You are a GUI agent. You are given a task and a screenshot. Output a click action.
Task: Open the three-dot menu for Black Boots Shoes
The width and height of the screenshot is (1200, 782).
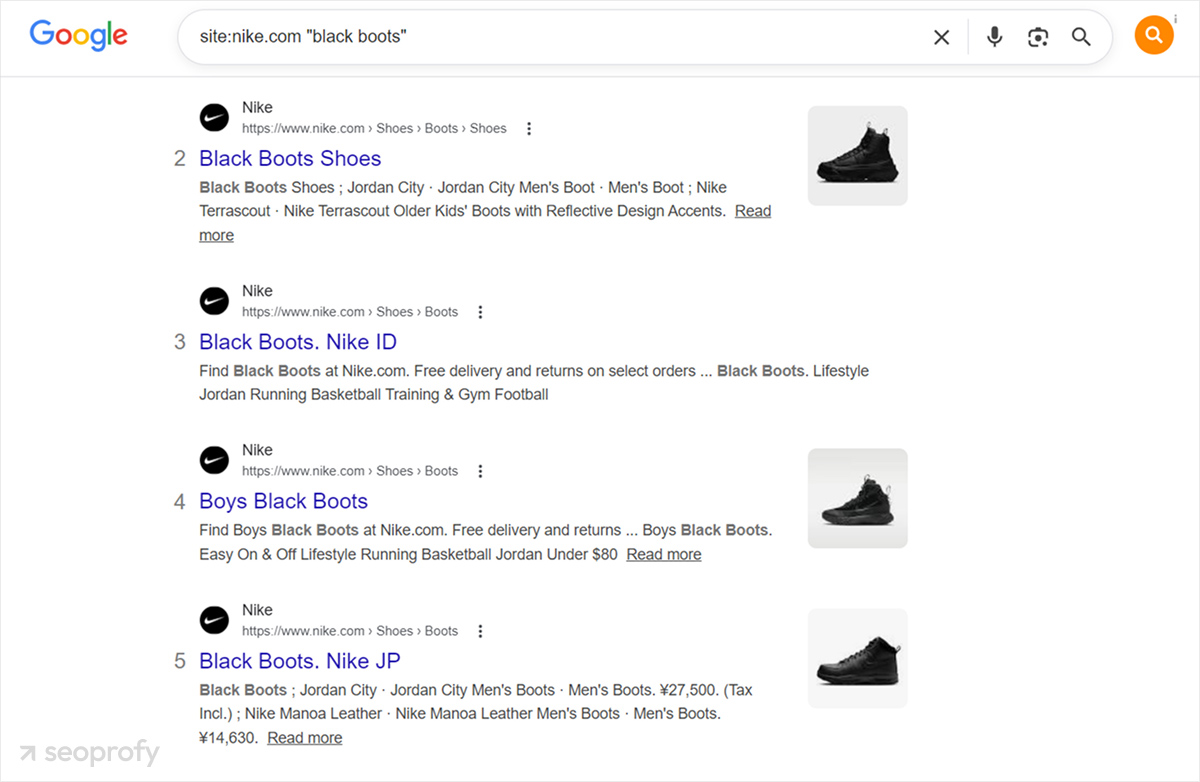529,128
